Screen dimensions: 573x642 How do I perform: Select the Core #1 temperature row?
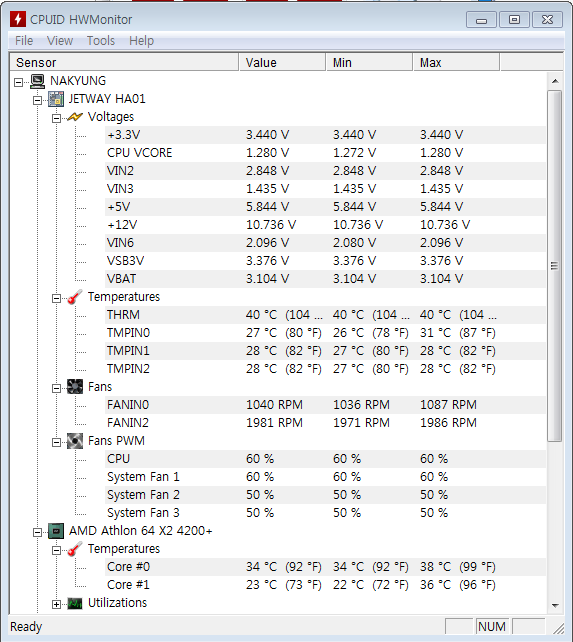[326, 585]
